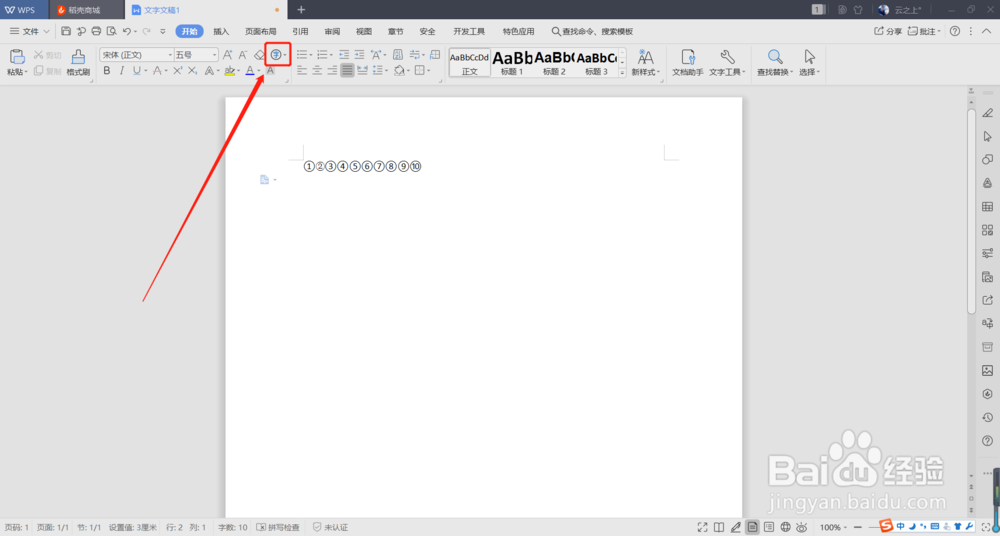Align text left
Viewport: 1000px width, 536px height.
click(x=302, y=70)
